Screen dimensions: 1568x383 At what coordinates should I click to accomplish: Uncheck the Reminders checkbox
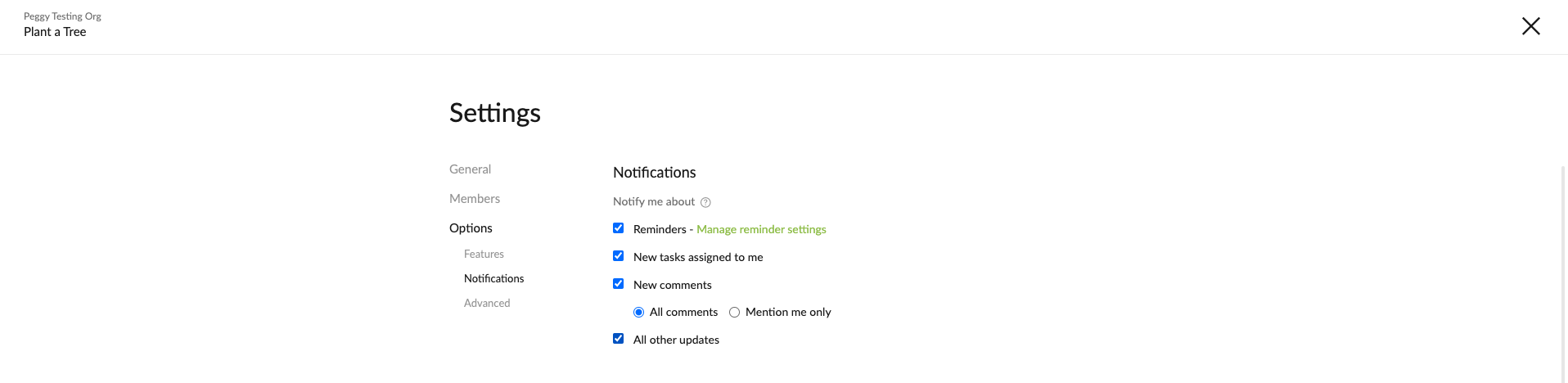619,228
